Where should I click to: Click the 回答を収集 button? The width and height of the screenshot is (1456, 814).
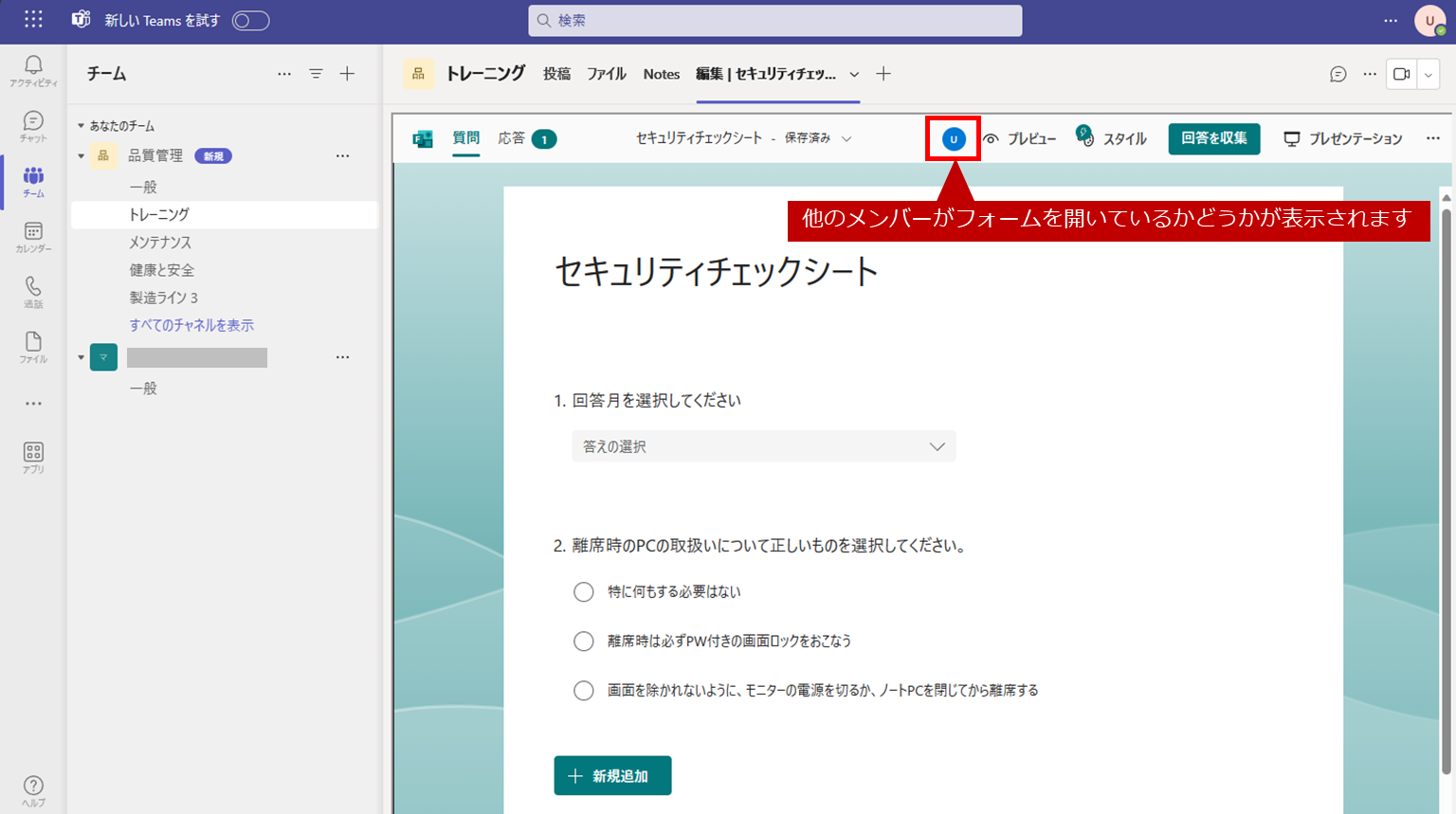coord(1214,138)
